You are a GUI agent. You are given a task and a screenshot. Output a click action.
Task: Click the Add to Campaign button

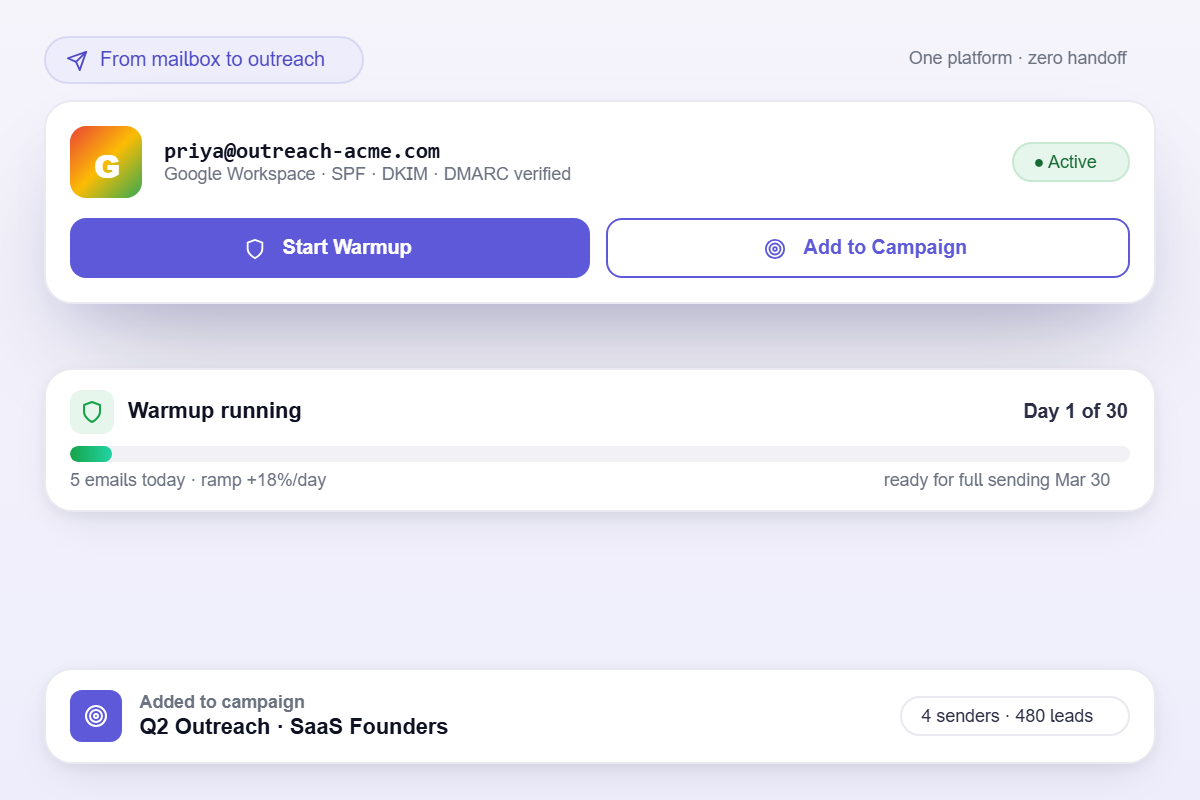[x=868, y=248]
